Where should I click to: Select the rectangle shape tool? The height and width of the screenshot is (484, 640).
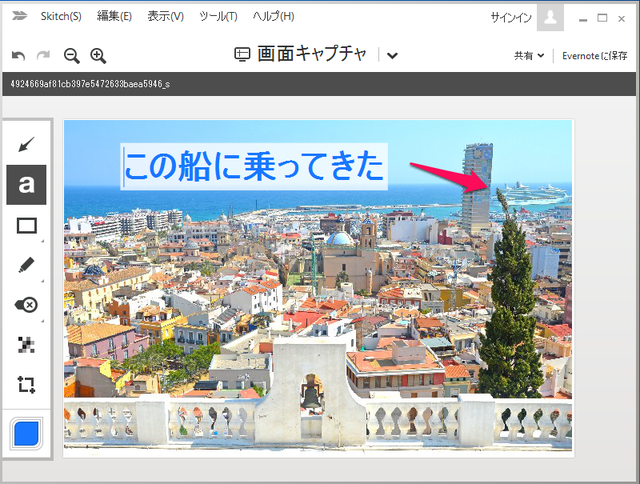[26, 225]
